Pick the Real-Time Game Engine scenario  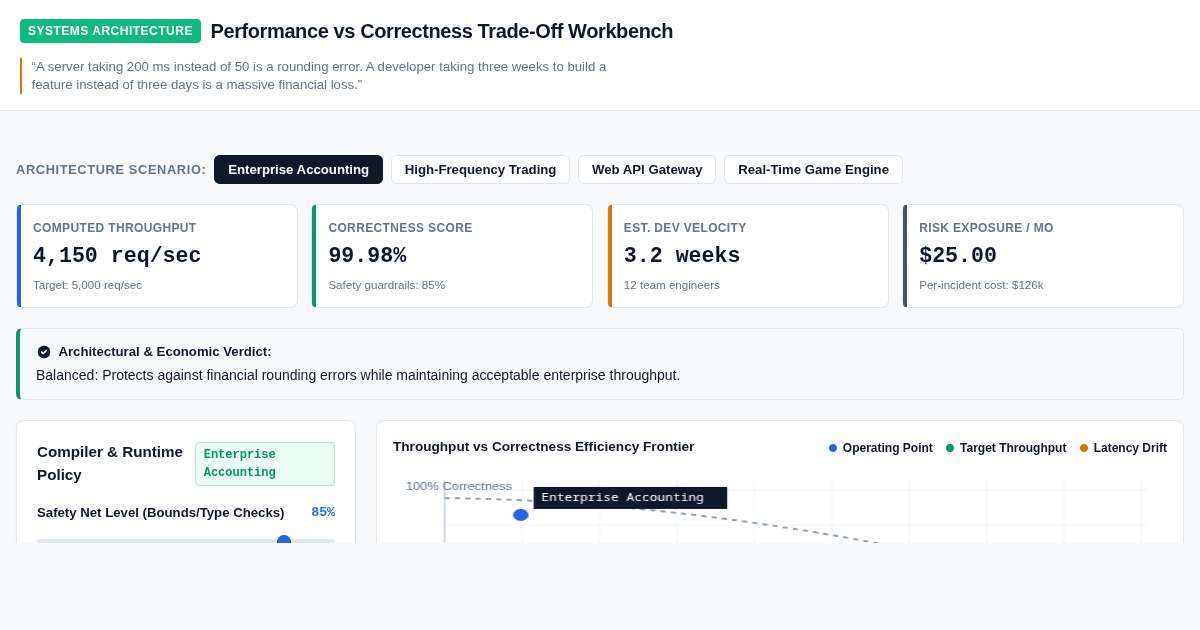813,169
